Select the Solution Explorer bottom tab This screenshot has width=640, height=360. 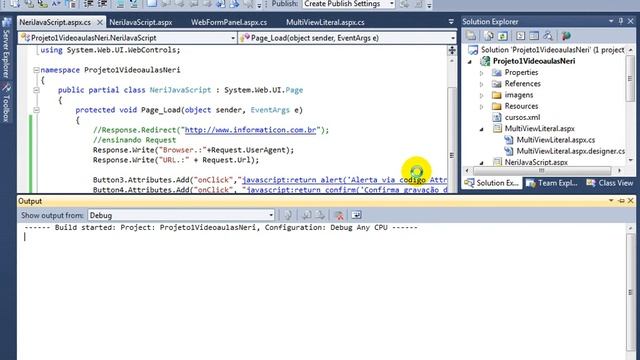[492, 183]
